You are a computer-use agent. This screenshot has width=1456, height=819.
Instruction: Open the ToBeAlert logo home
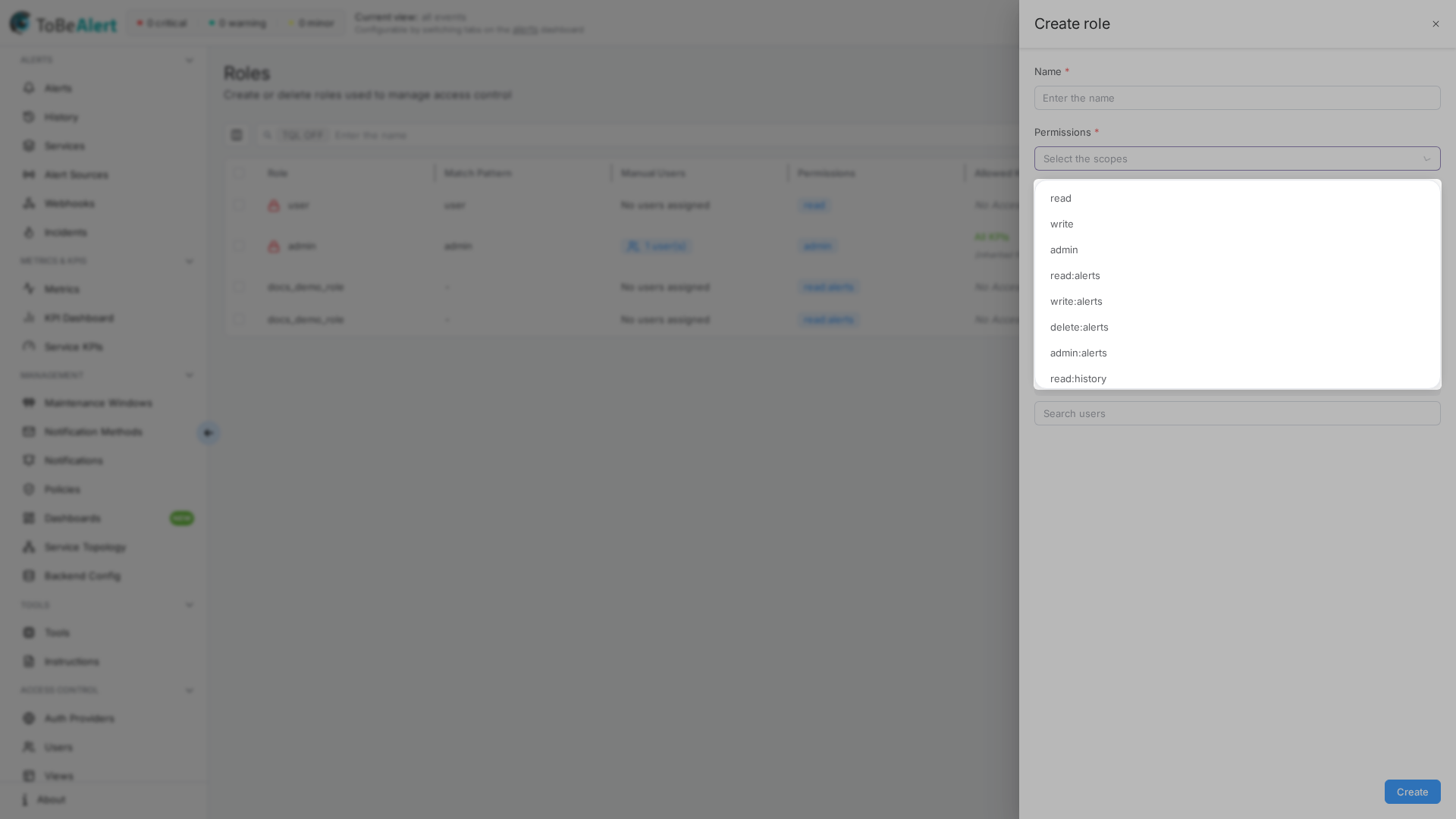64,24
